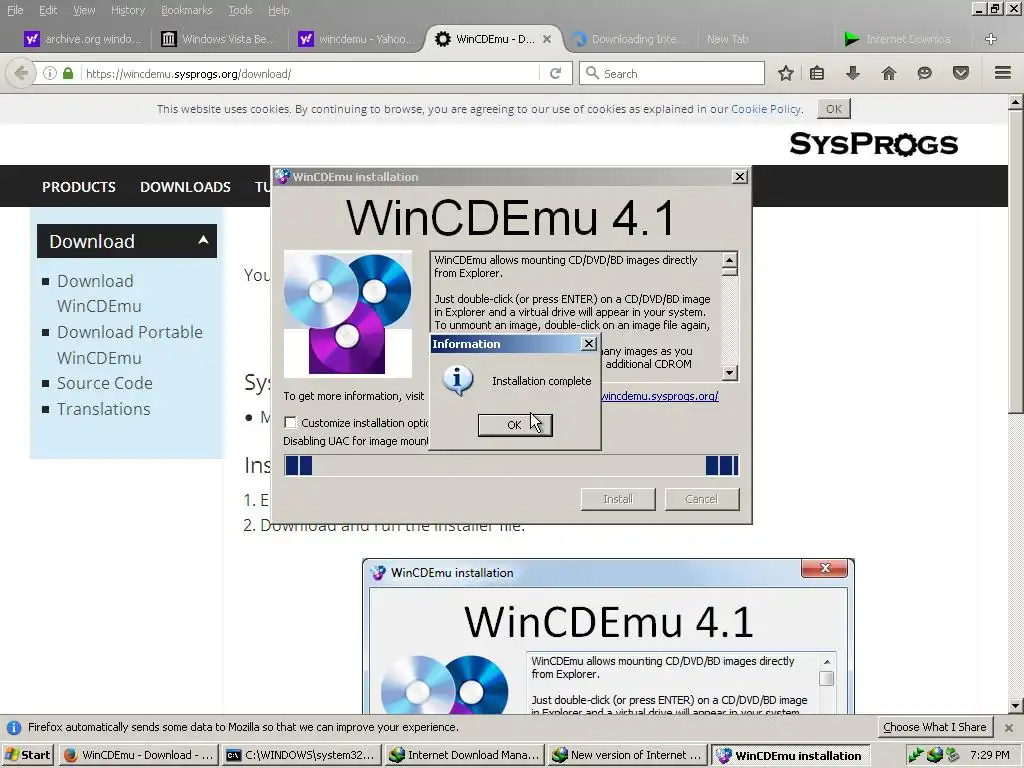
Task: Click the green padlock security icon
Action: coord(68,73)
